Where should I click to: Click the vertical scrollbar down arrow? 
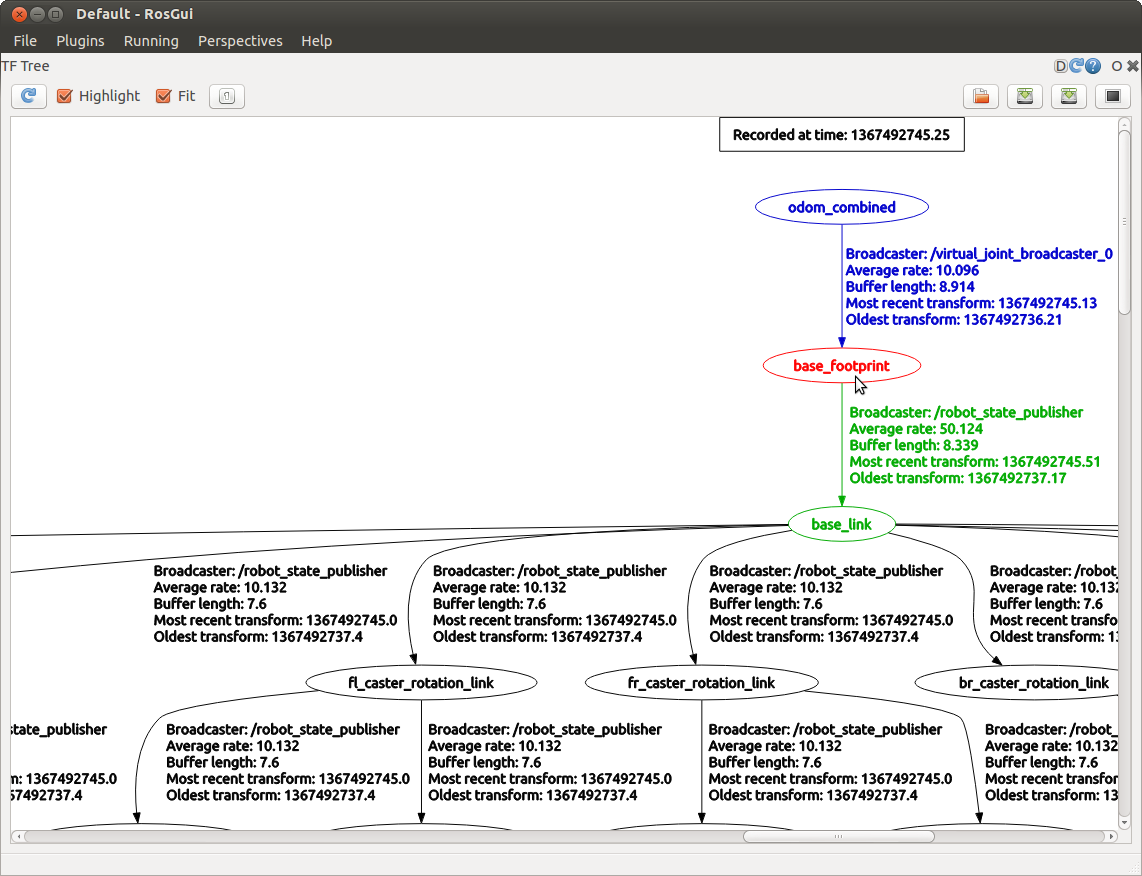tap(1125, 823)
